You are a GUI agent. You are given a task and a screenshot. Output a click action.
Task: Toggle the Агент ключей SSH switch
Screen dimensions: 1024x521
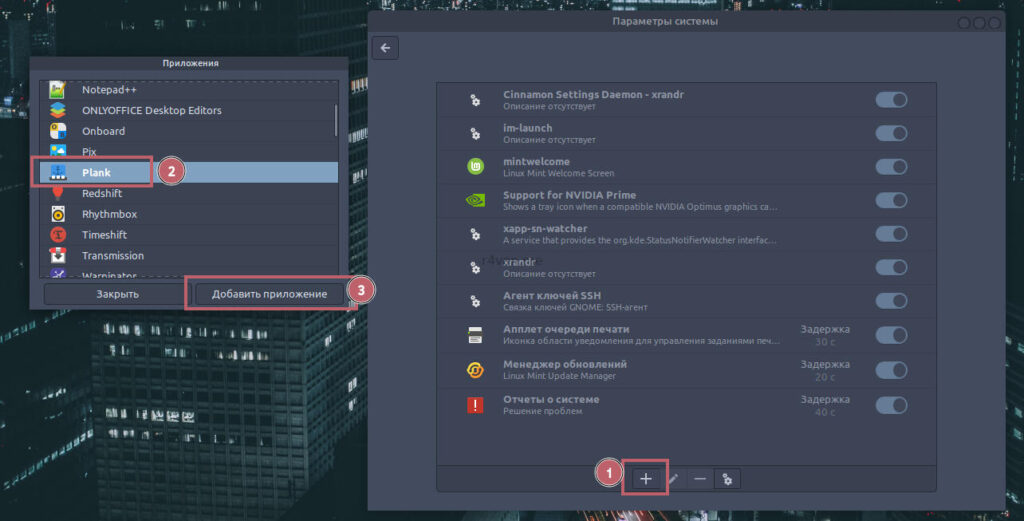point(890,302)
